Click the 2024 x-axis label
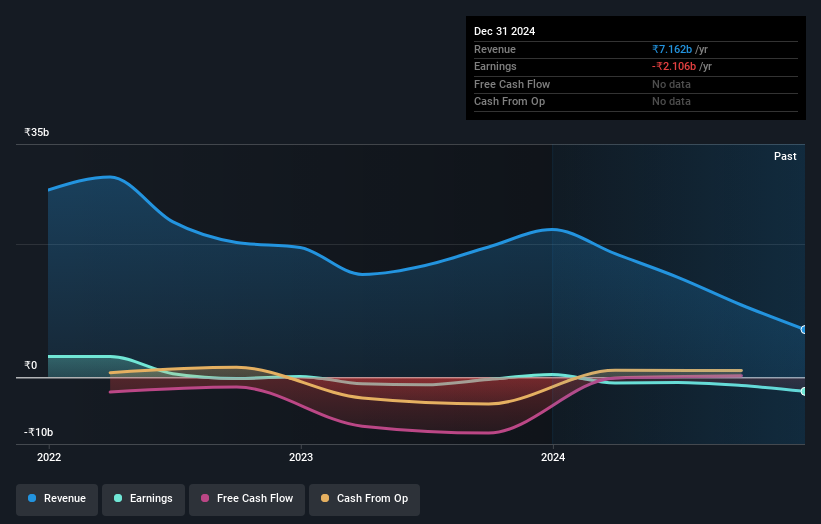This screenshot has height=524, width=821. tap(553, 457)
